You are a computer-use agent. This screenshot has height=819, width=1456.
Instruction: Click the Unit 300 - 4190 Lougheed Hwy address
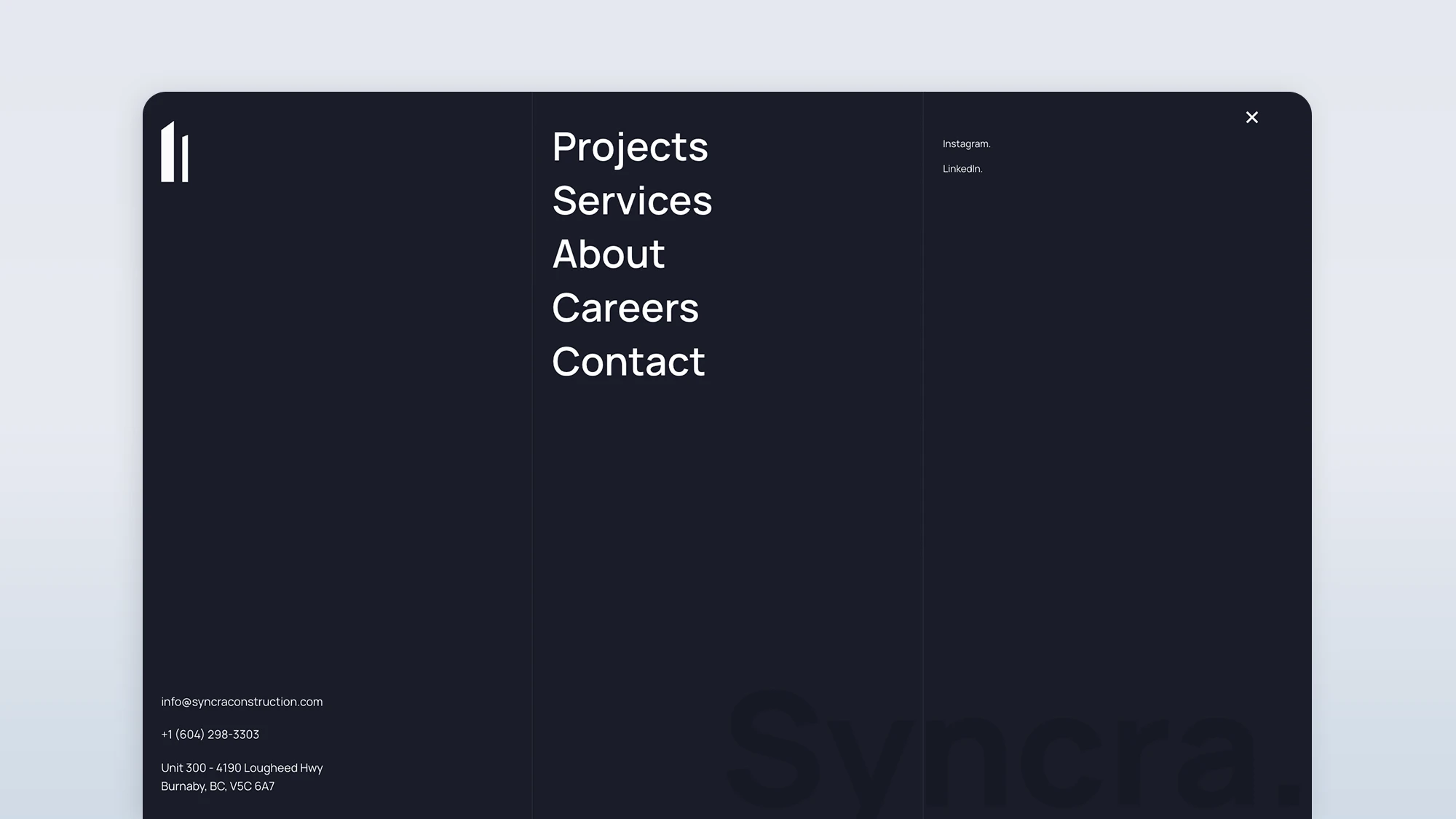242,768
